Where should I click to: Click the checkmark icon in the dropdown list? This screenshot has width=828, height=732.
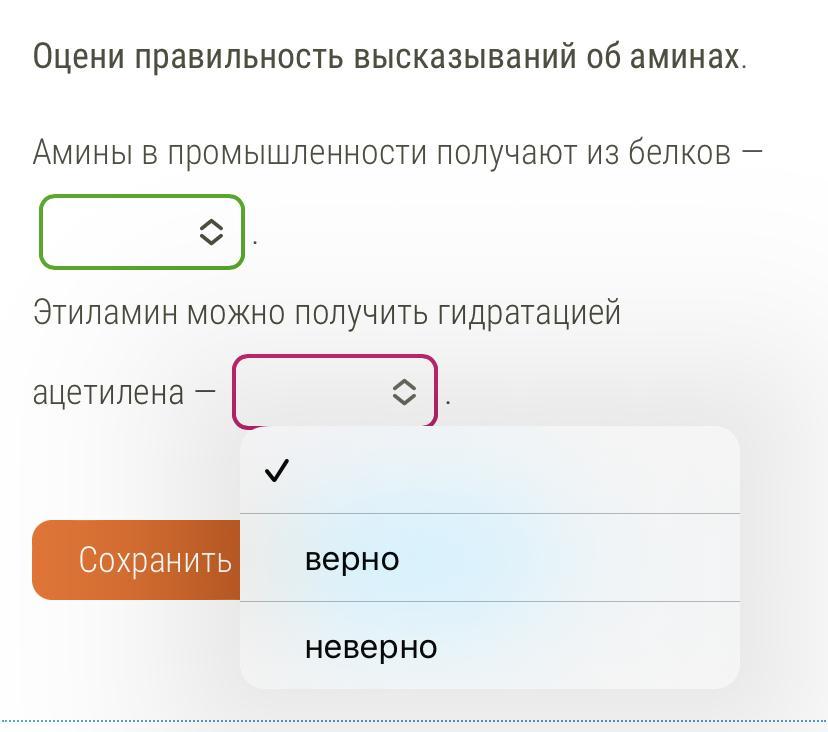coord(277,470)
